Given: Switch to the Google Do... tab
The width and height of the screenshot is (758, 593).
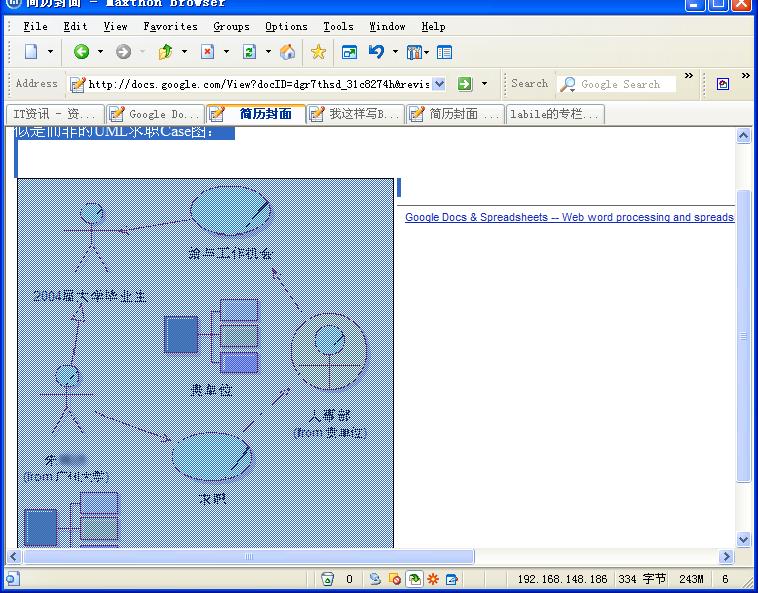Looking at the screenshot, I should pos(156,114).
